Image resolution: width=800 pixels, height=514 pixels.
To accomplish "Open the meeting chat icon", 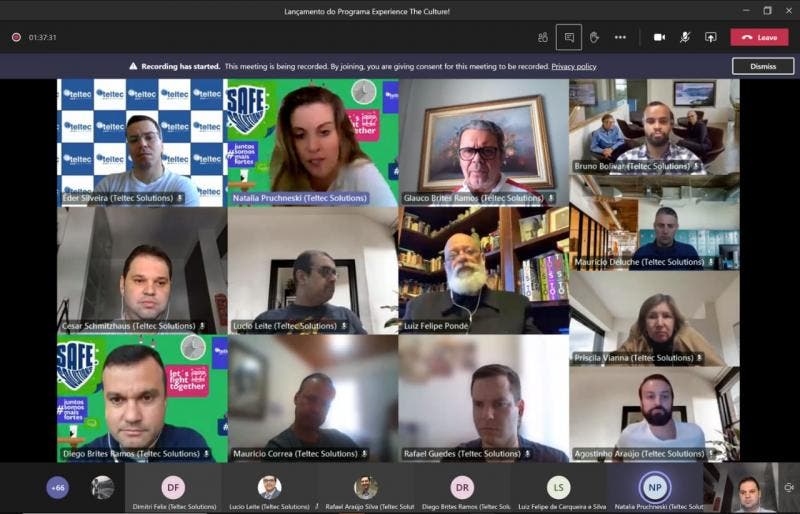I will 569,37.
